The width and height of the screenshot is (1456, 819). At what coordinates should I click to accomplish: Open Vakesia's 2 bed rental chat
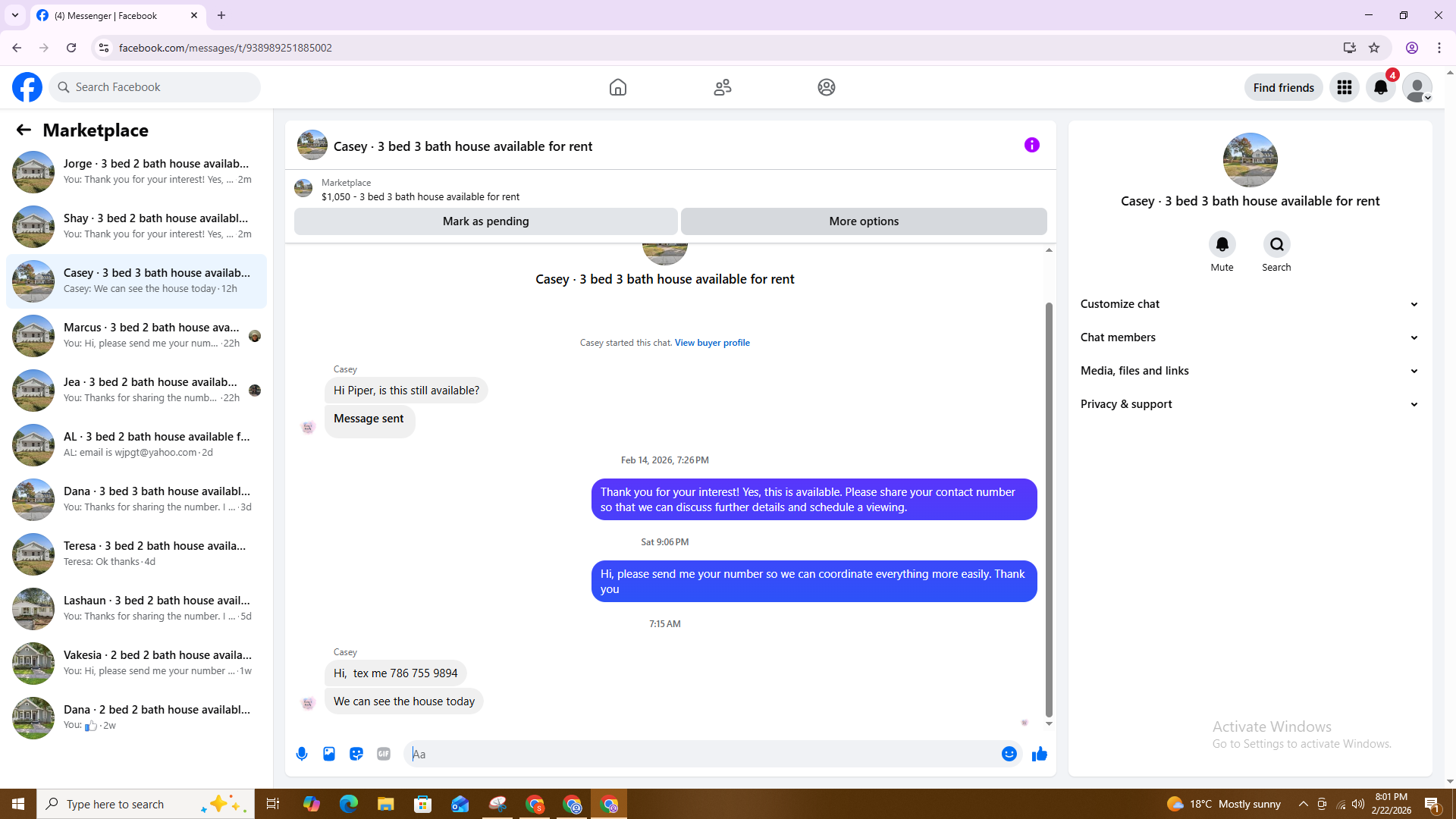[x=136, y=664]
